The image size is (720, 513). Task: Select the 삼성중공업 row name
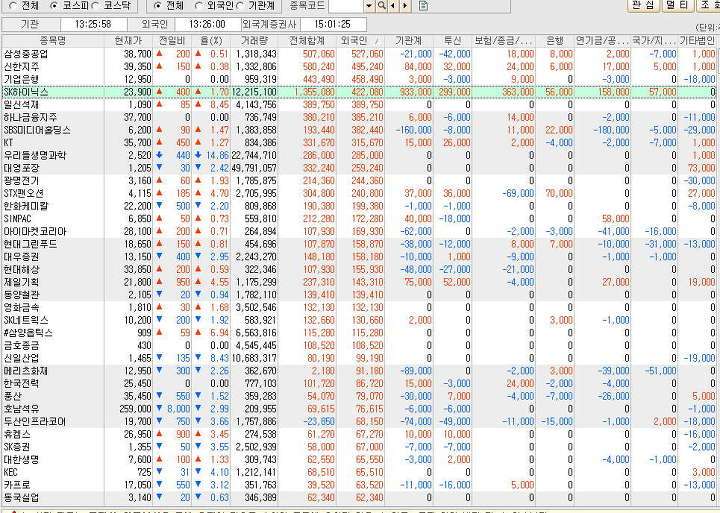click(26, 54)
